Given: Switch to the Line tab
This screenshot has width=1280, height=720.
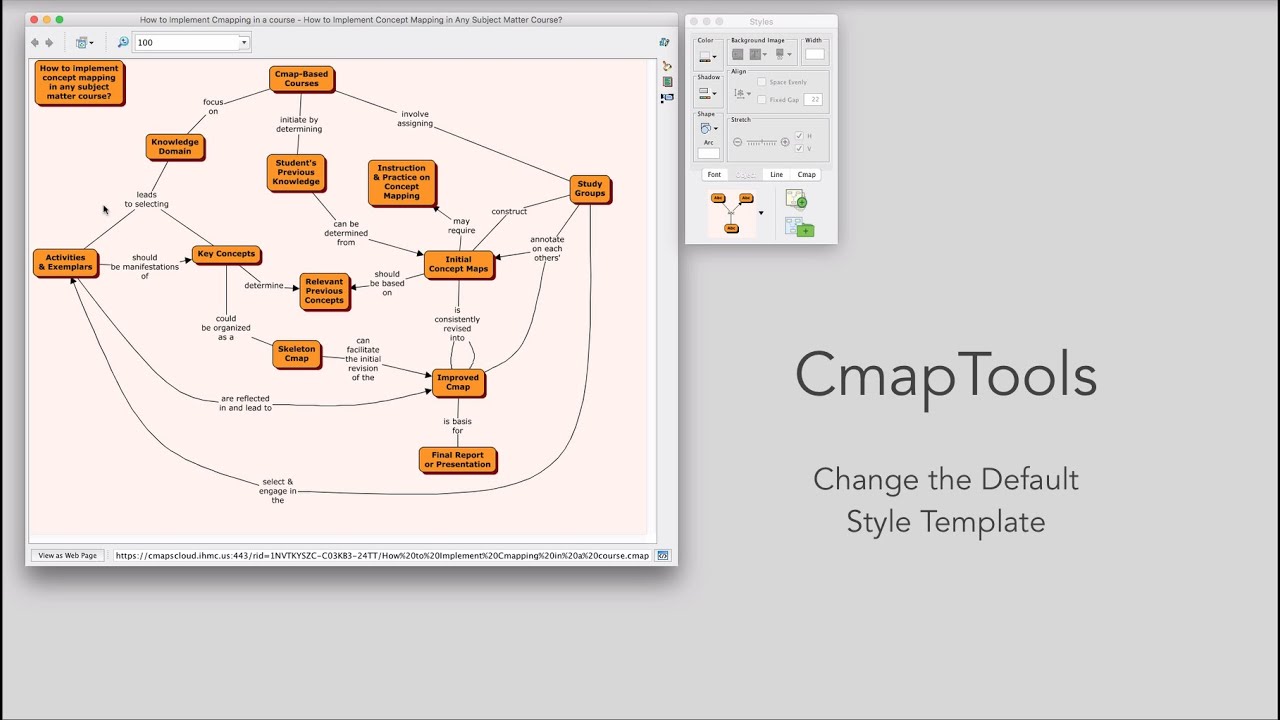Looking at the screenshot, I should tap(777, 174).
